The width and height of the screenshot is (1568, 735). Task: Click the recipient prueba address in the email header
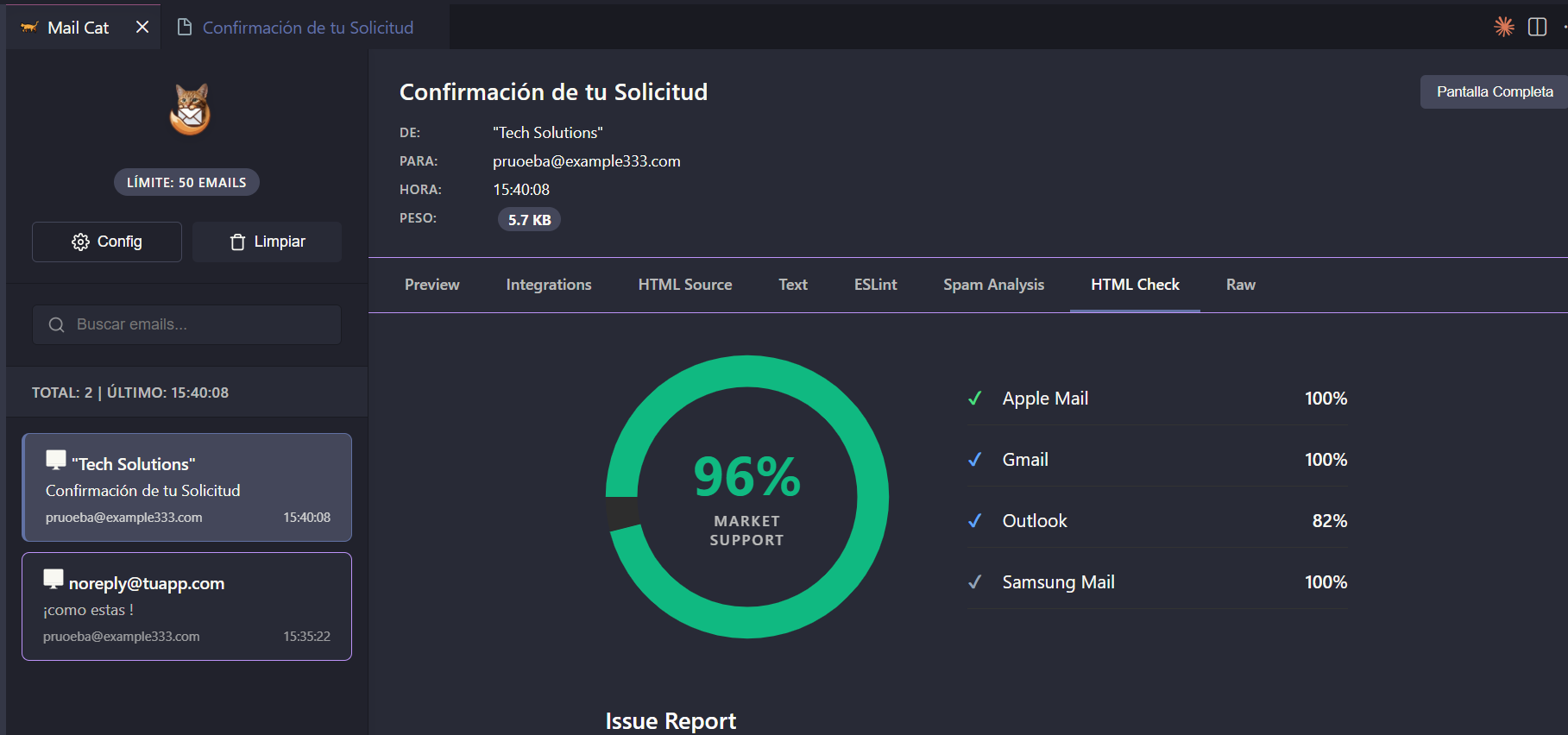pyautogui.click(x=587, y=161)
